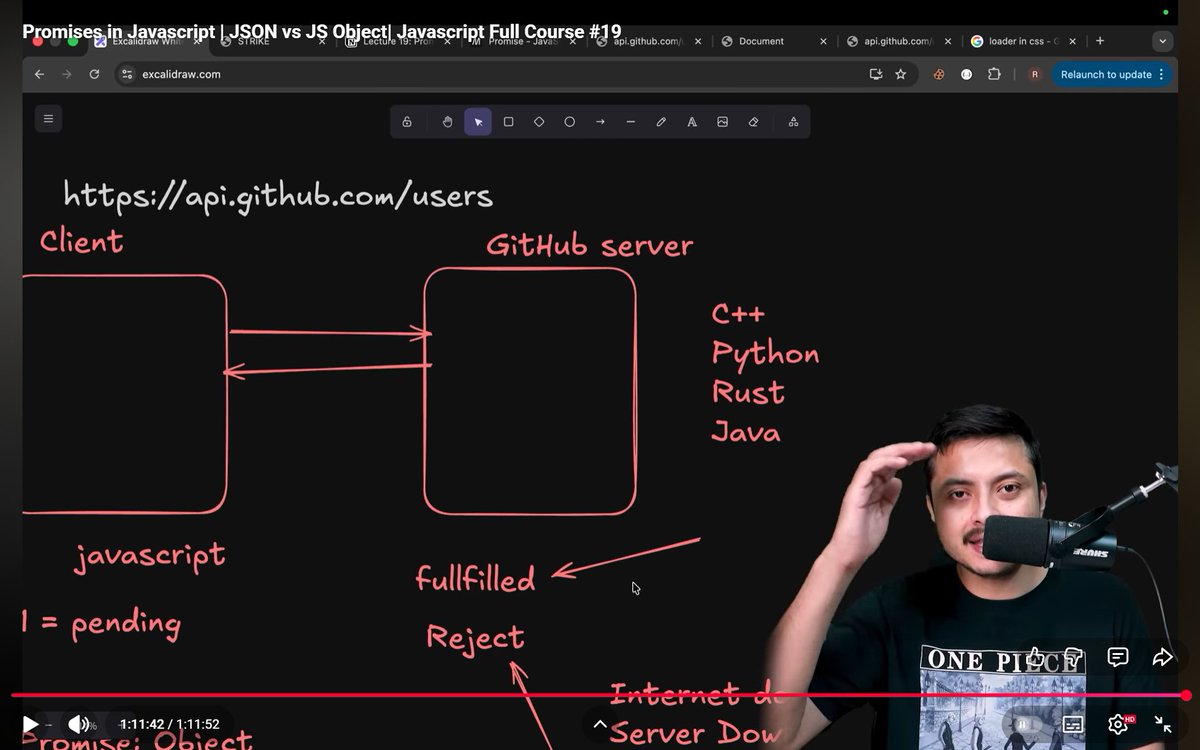The height and width of the screenshot is (750, 1200).
Task: Click the 1:11:42 / 1:11:52 time display
Action: [169, 724]
